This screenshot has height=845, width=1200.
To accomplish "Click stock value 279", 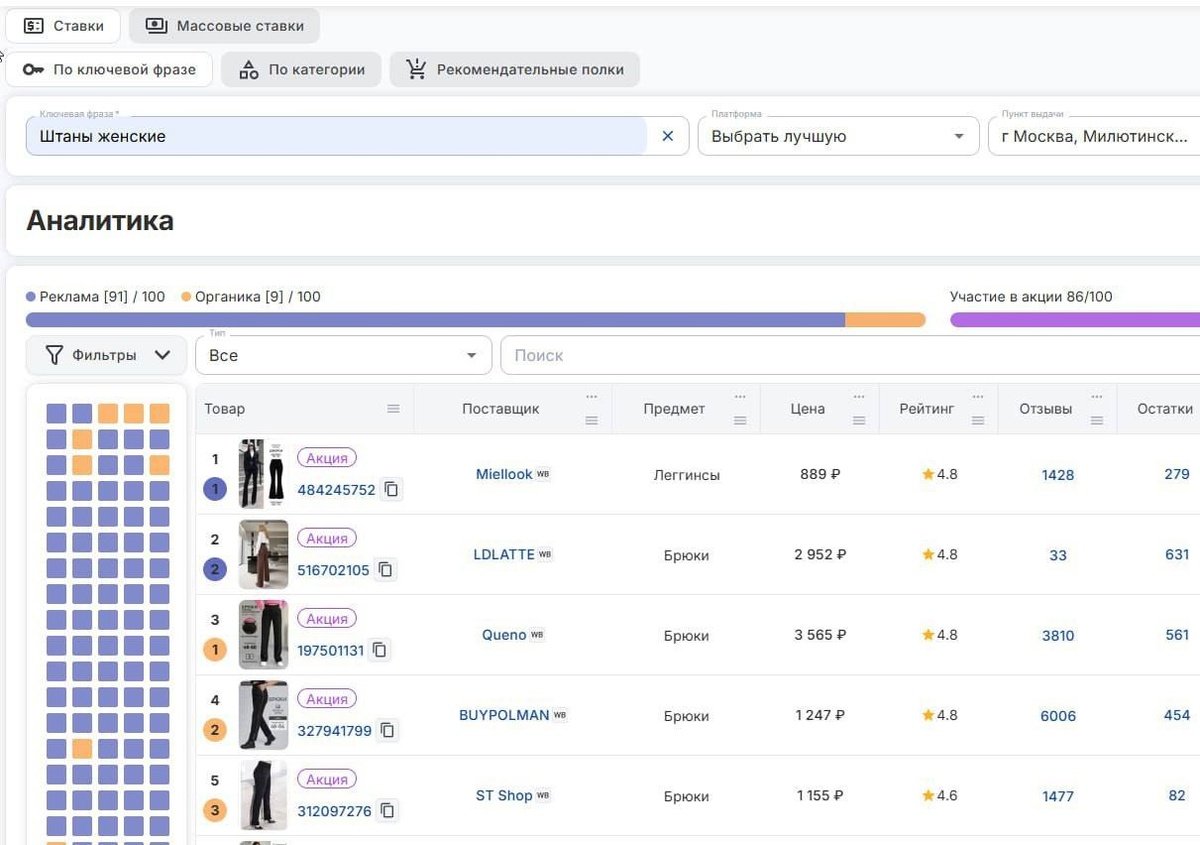I will click(x=1177, y=474).
